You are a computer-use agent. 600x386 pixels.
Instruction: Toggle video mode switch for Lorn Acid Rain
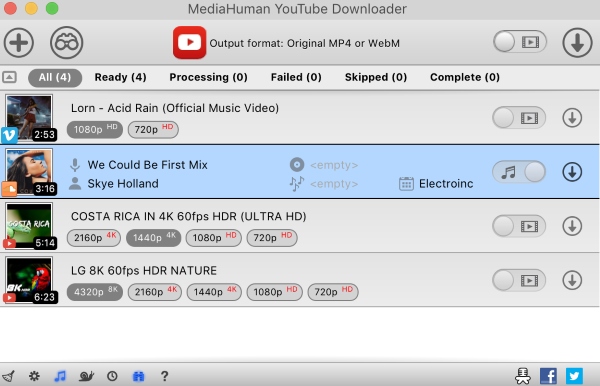coord(519,117)
